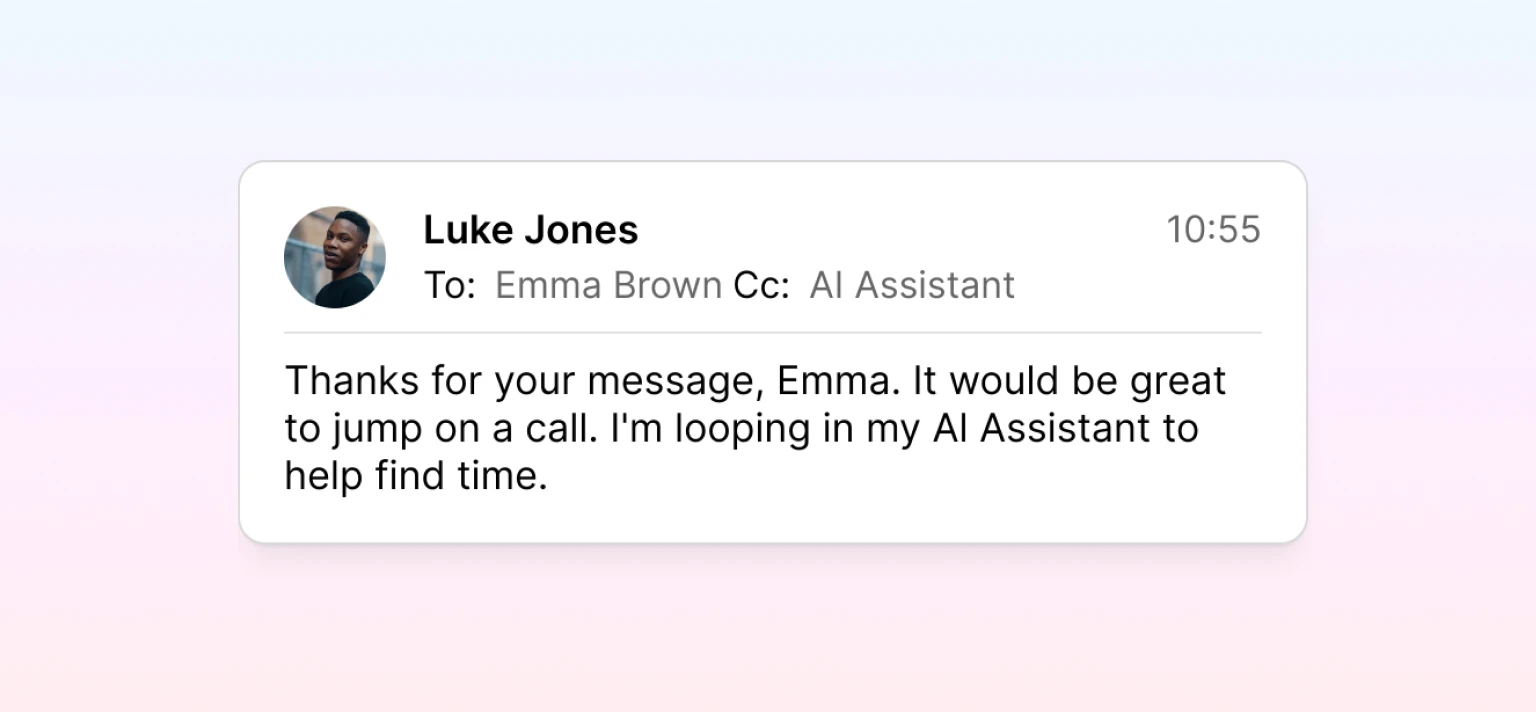1536x712 pixels.
Task: Click the "Cc:" field label
Action: [762, 285]
